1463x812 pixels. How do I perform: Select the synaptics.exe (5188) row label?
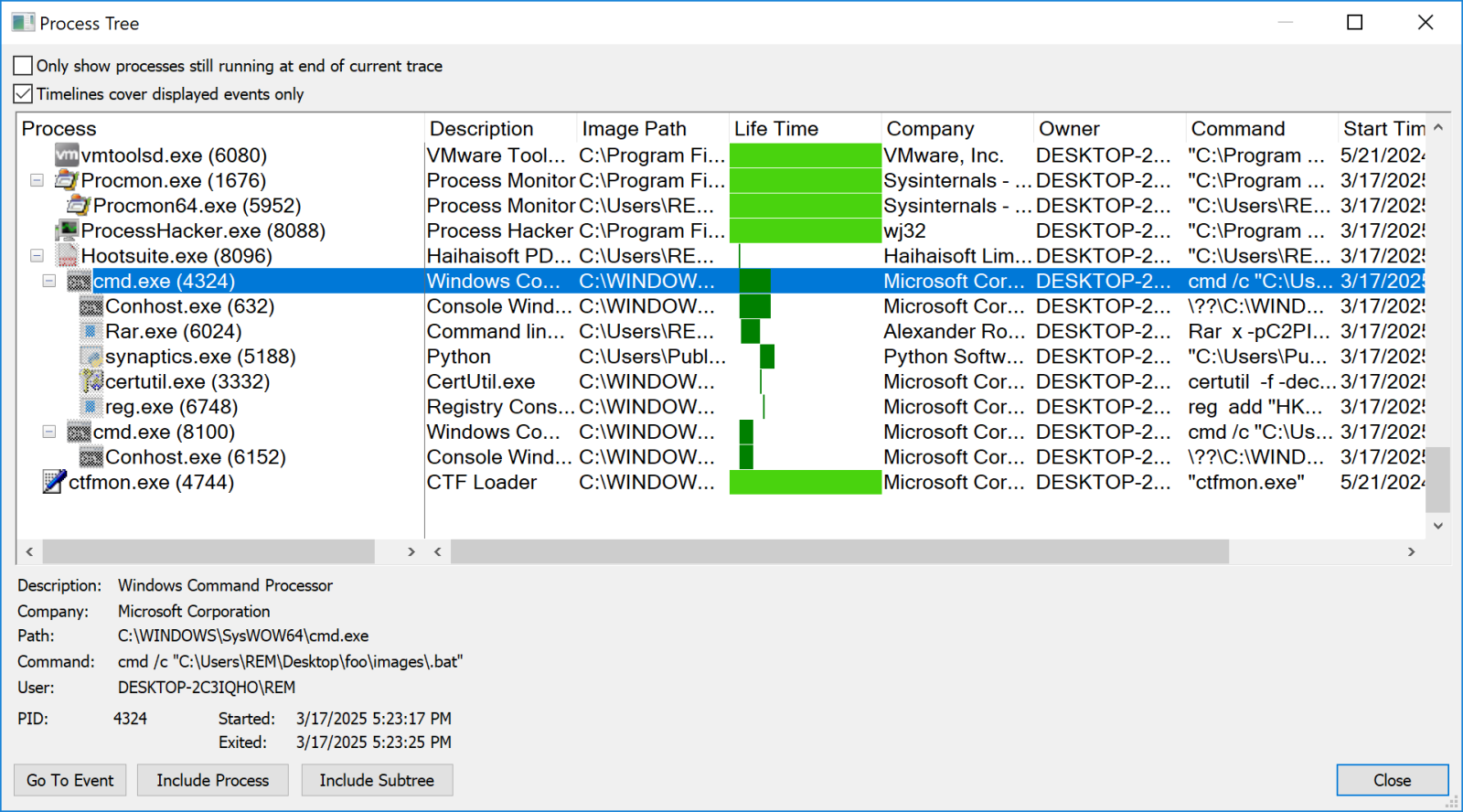pos(200,356)
